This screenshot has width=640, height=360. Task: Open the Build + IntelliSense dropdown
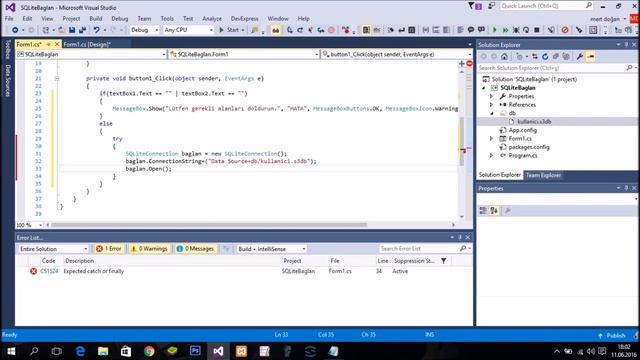(x=271, y=249)
